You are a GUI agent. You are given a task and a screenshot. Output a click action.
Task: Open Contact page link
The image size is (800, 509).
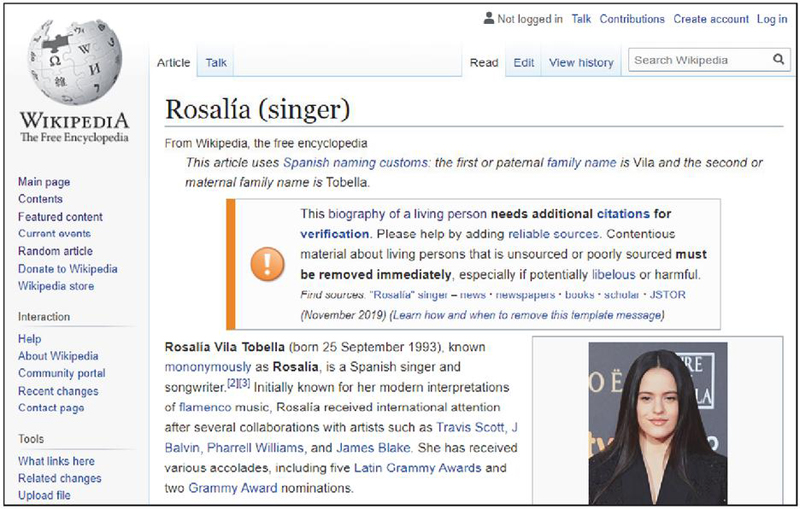click(51, 408)
